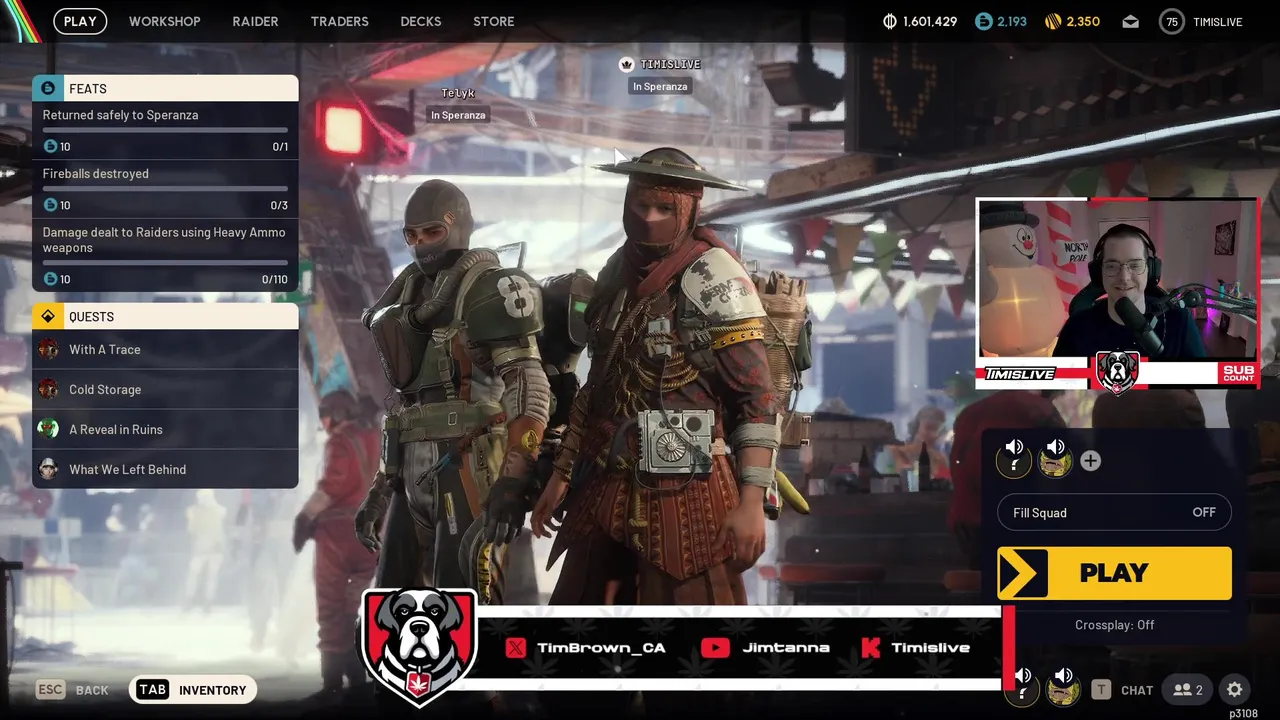The image size is (1280, 720).
Task: Select the Heavy Ammo damage feat
Action: pos(165,255)
